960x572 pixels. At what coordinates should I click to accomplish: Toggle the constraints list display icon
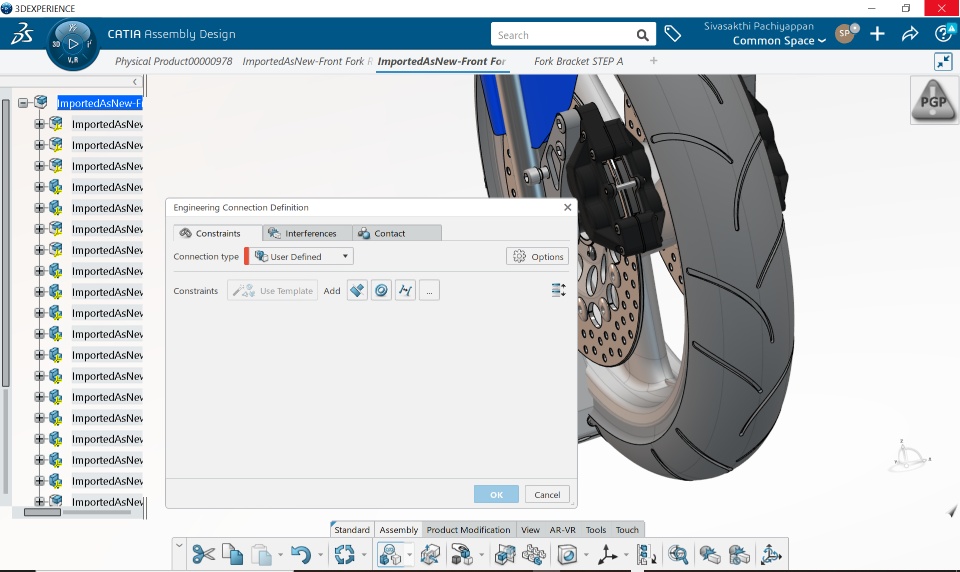[x=558, y=290]
